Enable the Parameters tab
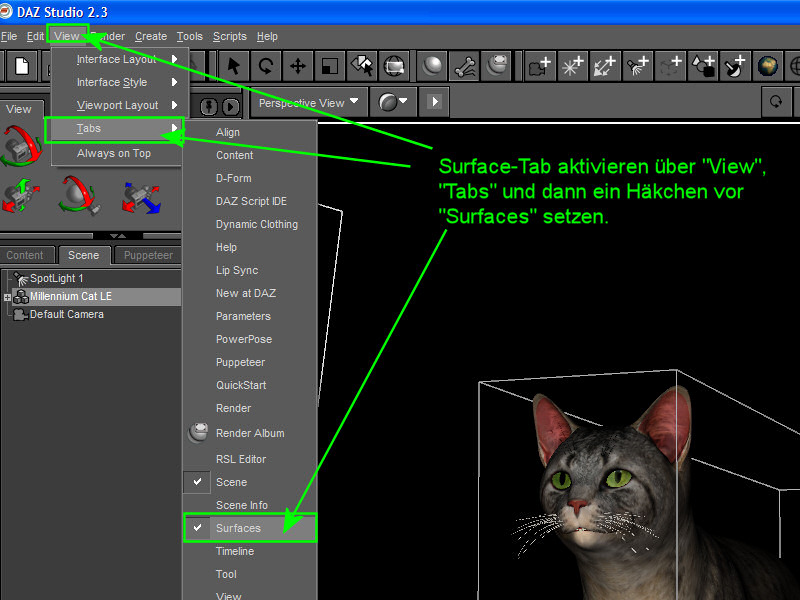The width and height of the screenshot is (800, 600). [250, 316]
